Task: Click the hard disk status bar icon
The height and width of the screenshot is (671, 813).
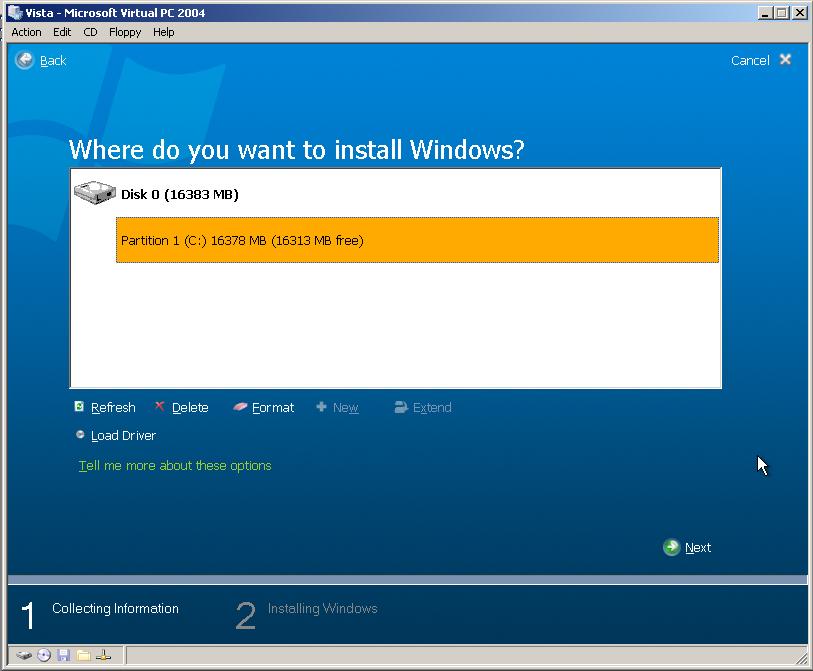Action: click(24, 655)
